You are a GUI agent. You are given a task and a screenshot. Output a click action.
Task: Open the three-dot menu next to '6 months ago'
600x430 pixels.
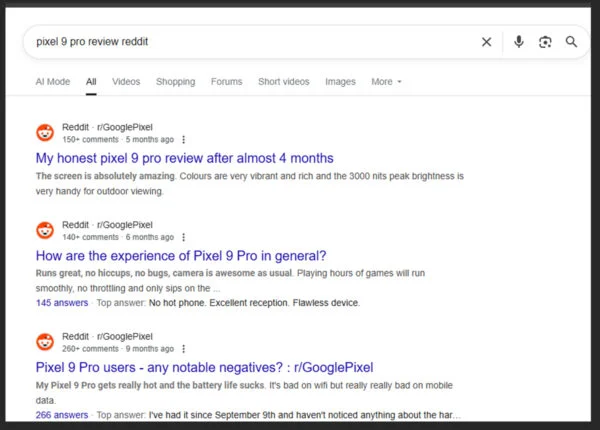point(184,237)
